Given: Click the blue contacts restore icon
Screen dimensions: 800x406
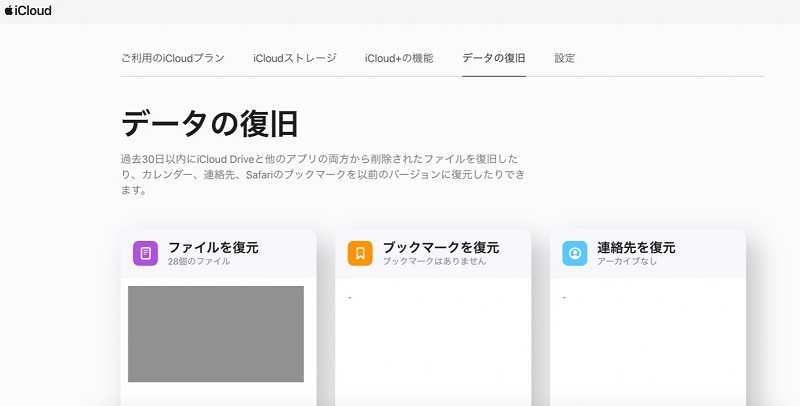Looking at the screenshot, I should tap(575, 253).
